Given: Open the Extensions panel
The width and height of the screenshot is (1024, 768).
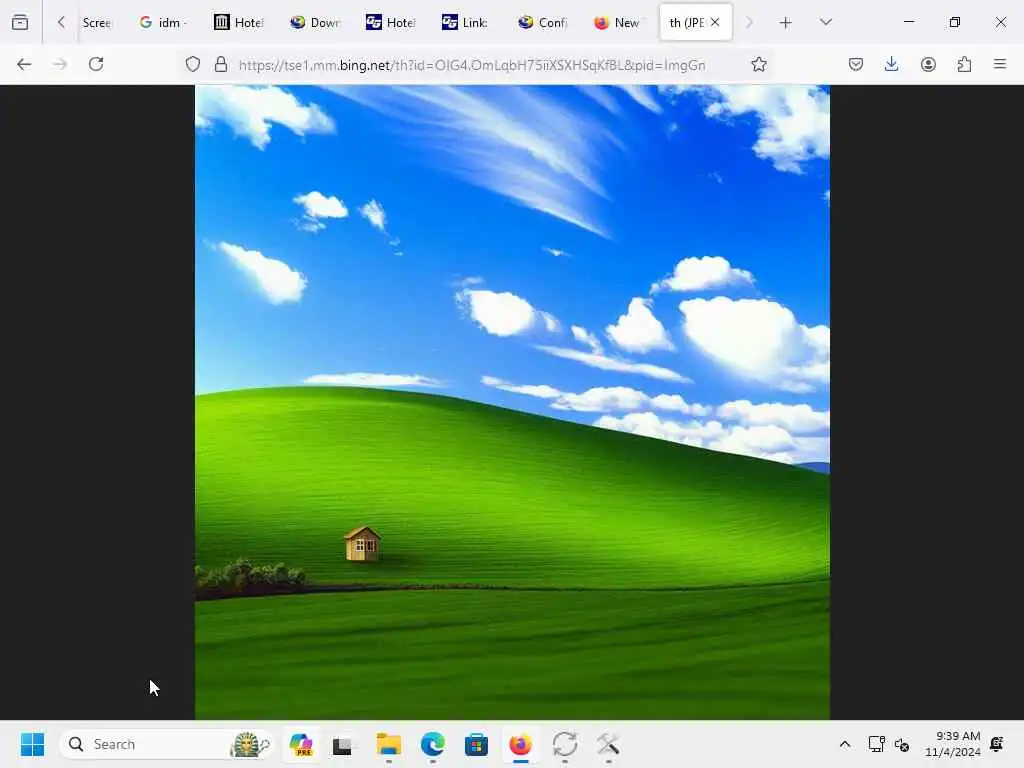Looking at the screenshot, I should (965, 64).
